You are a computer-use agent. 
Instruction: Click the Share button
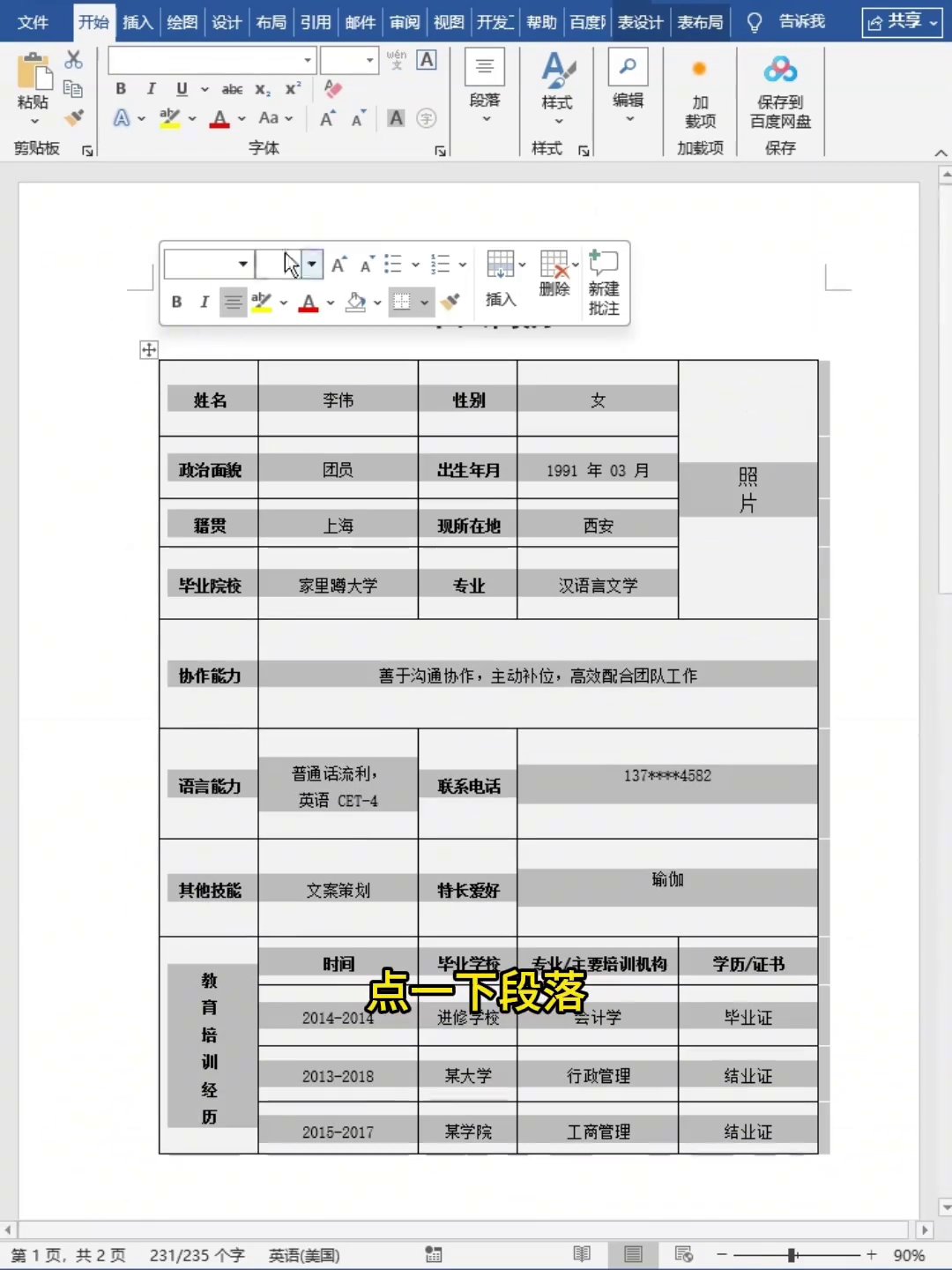tap(902, 22)
